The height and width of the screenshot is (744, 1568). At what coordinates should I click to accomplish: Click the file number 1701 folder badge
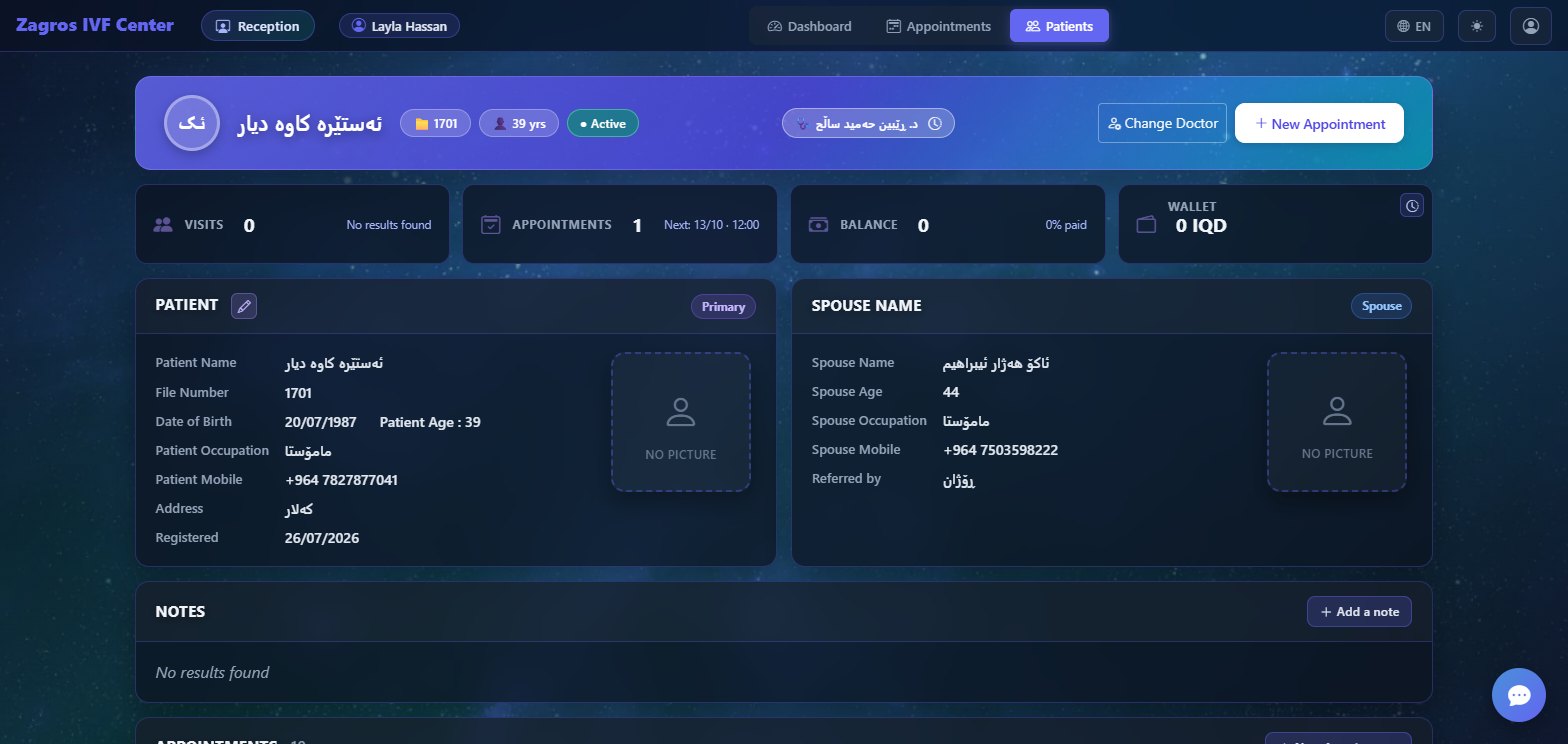[x=435, y=124]
